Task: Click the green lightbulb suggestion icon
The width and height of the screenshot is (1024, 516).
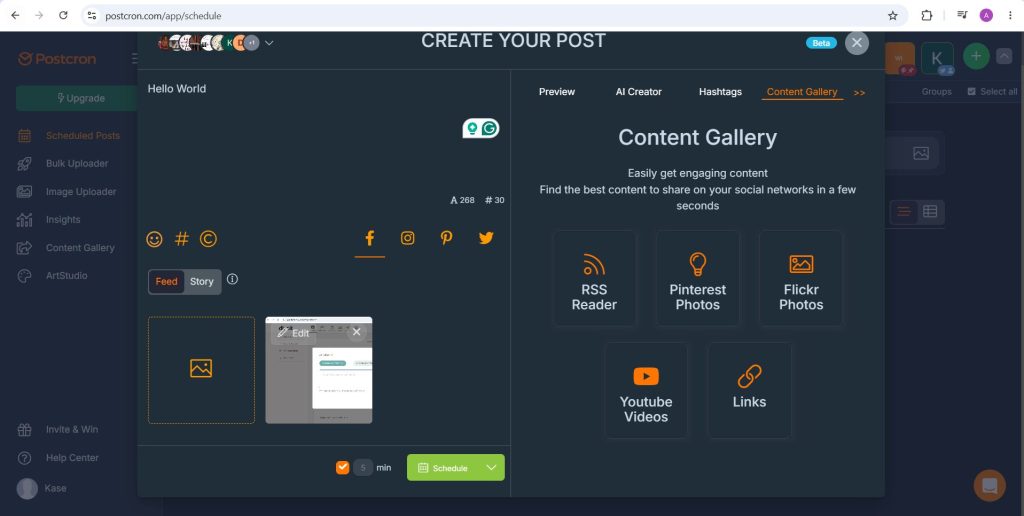Action: click(472, 129)
